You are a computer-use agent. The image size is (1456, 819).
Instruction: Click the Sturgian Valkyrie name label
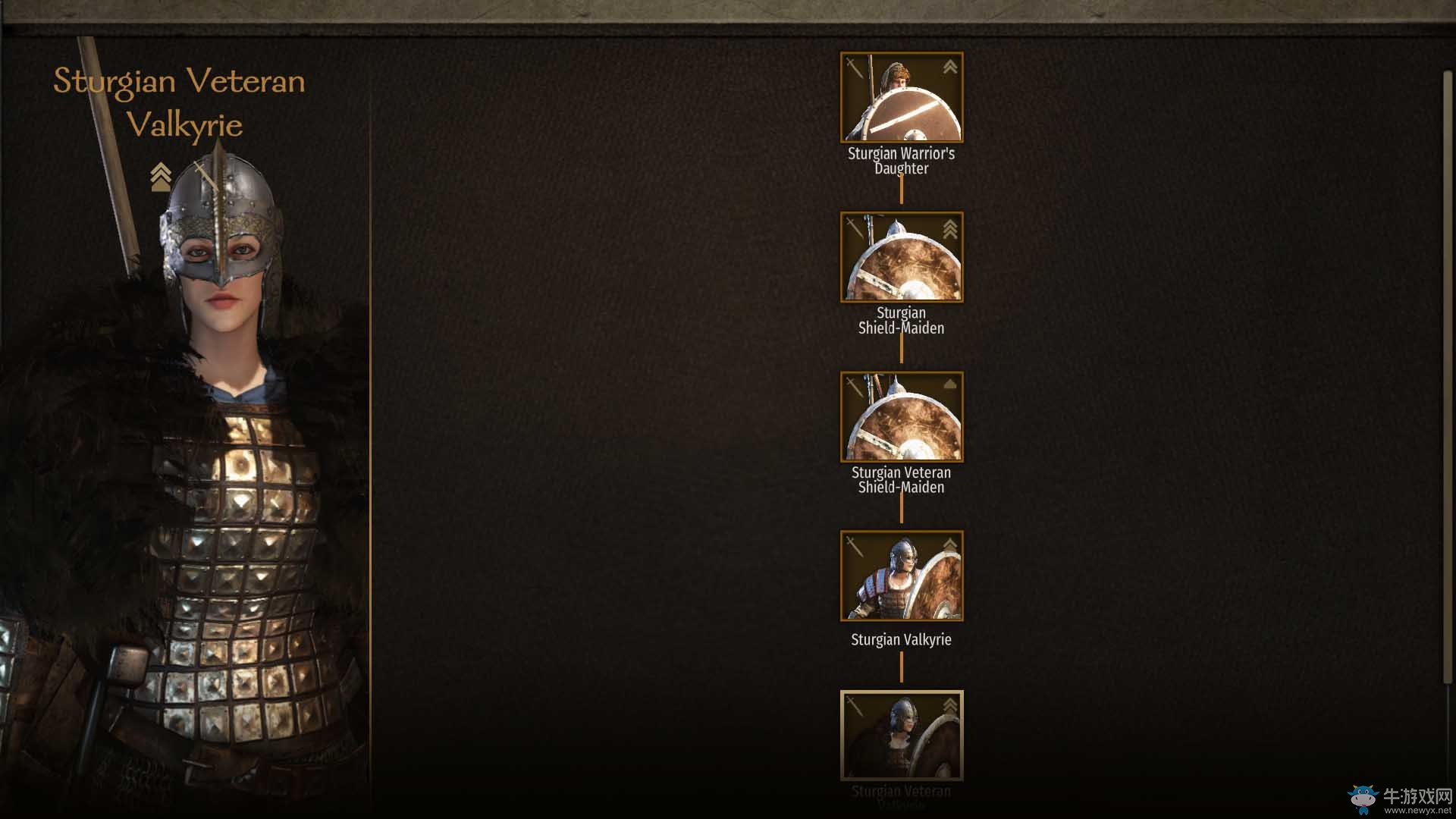click(901, 639)
